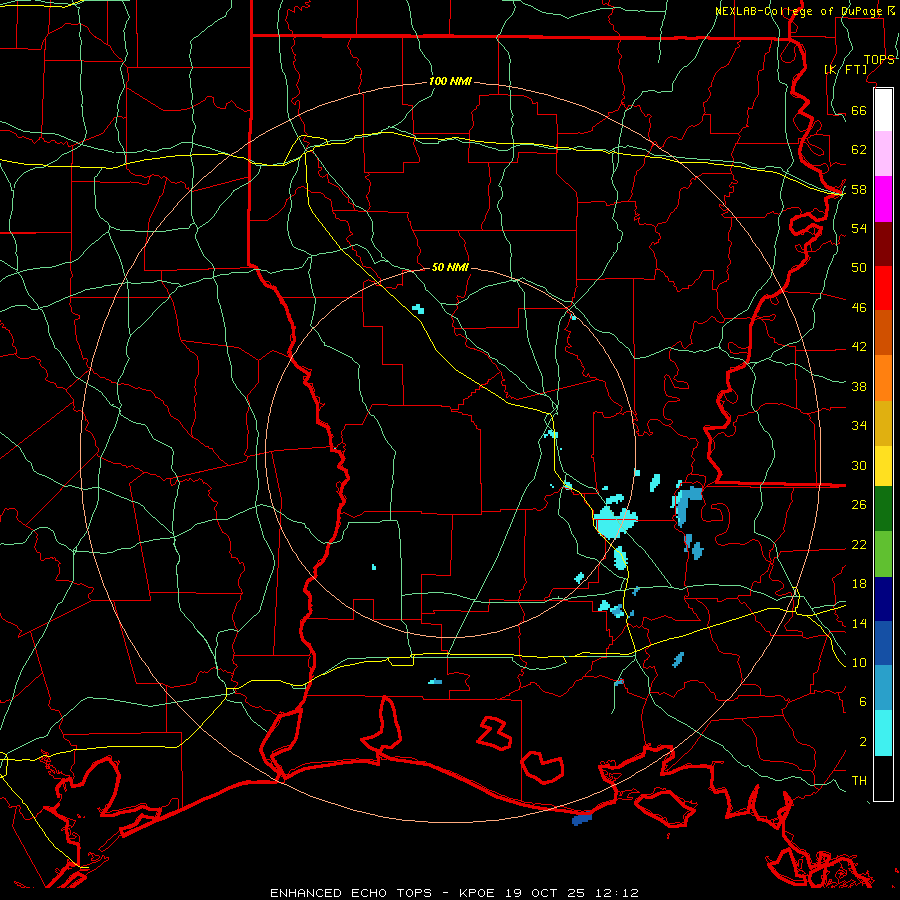The image size is (900, 900).
Task: Click the magenta 58 kft legend swatch
Action: tap(883, 199)
